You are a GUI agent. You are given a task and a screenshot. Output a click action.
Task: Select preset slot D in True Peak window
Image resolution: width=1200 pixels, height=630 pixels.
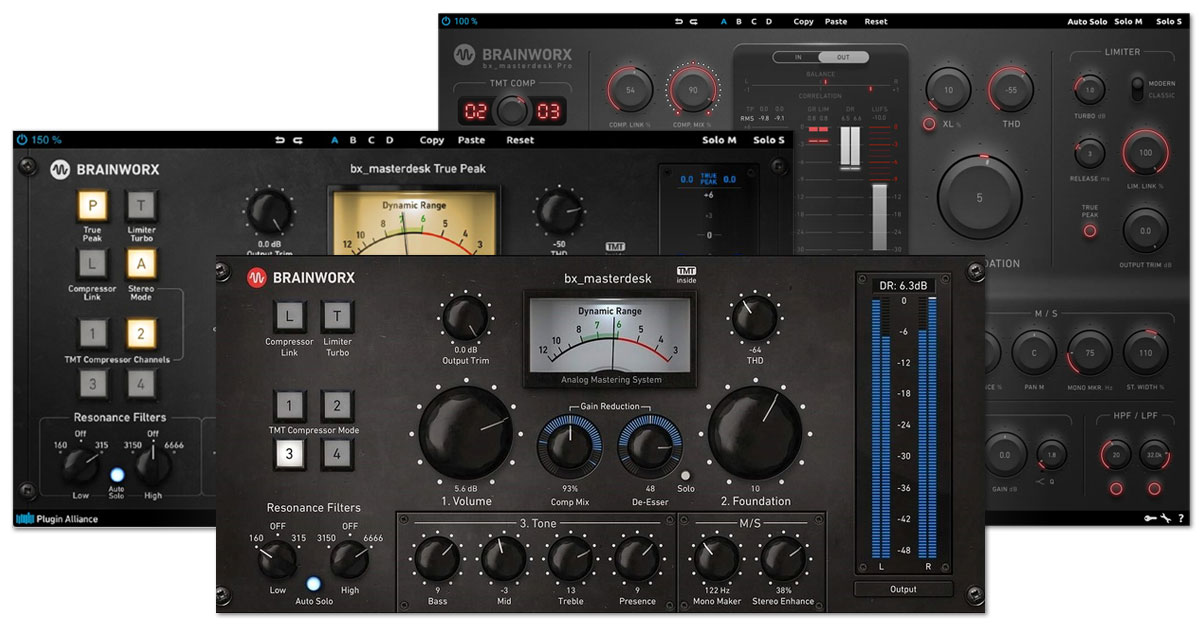(390, 140)
